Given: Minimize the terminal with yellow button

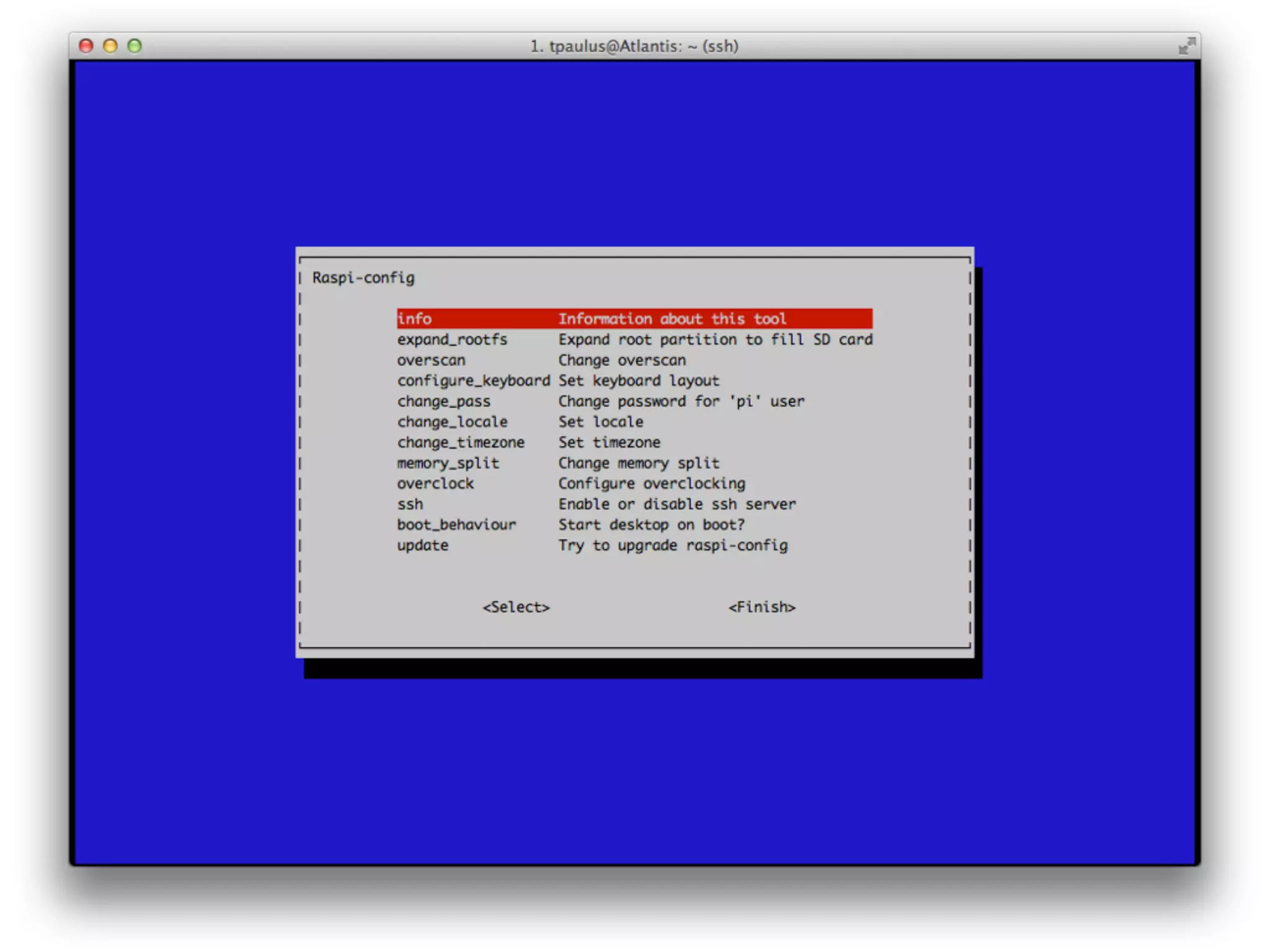Looking at the screenshot, I should (x=110, y=46).
